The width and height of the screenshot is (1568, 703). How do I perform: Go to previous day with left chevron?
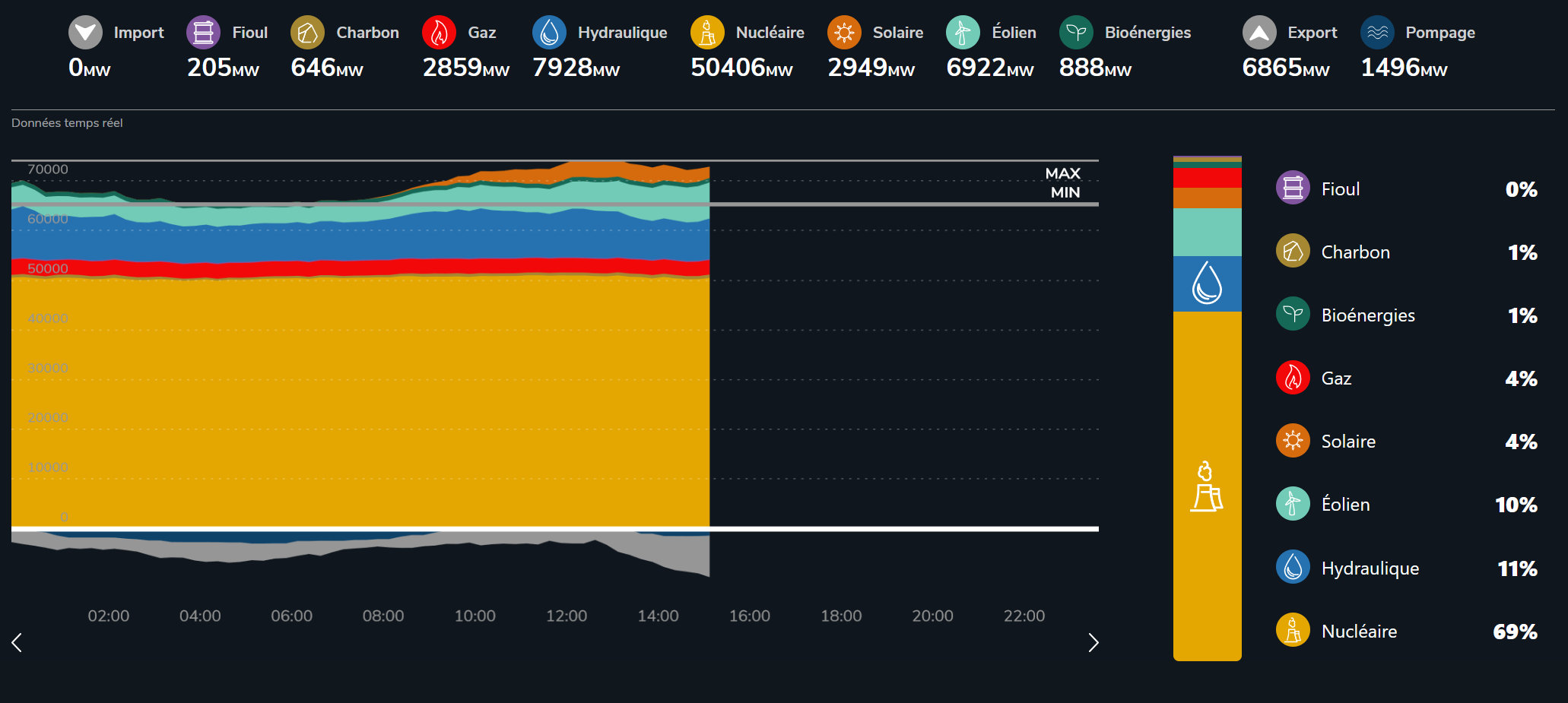17,643
